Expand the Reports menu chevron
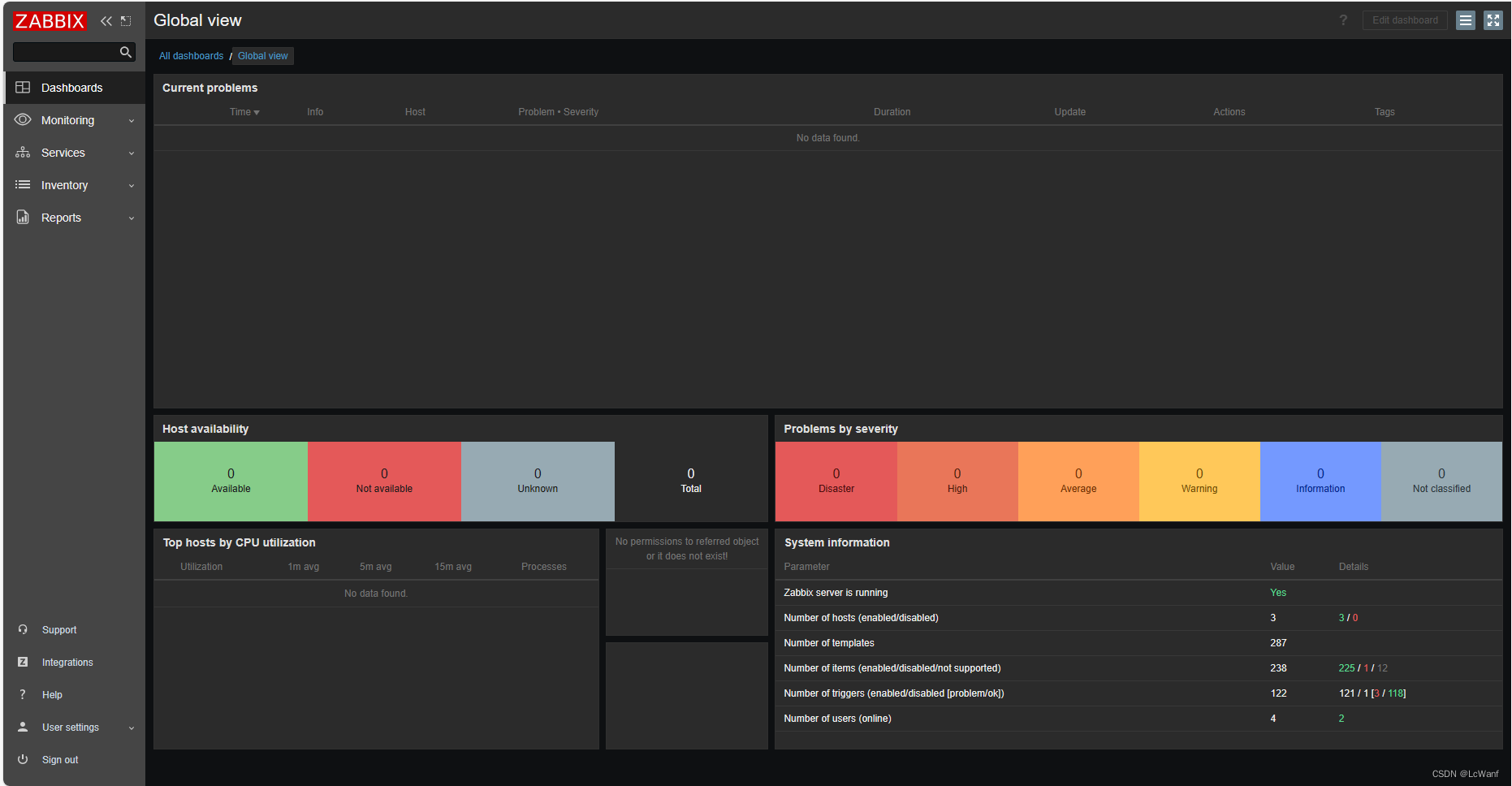 pyautogui.click(x=132, y=218)
